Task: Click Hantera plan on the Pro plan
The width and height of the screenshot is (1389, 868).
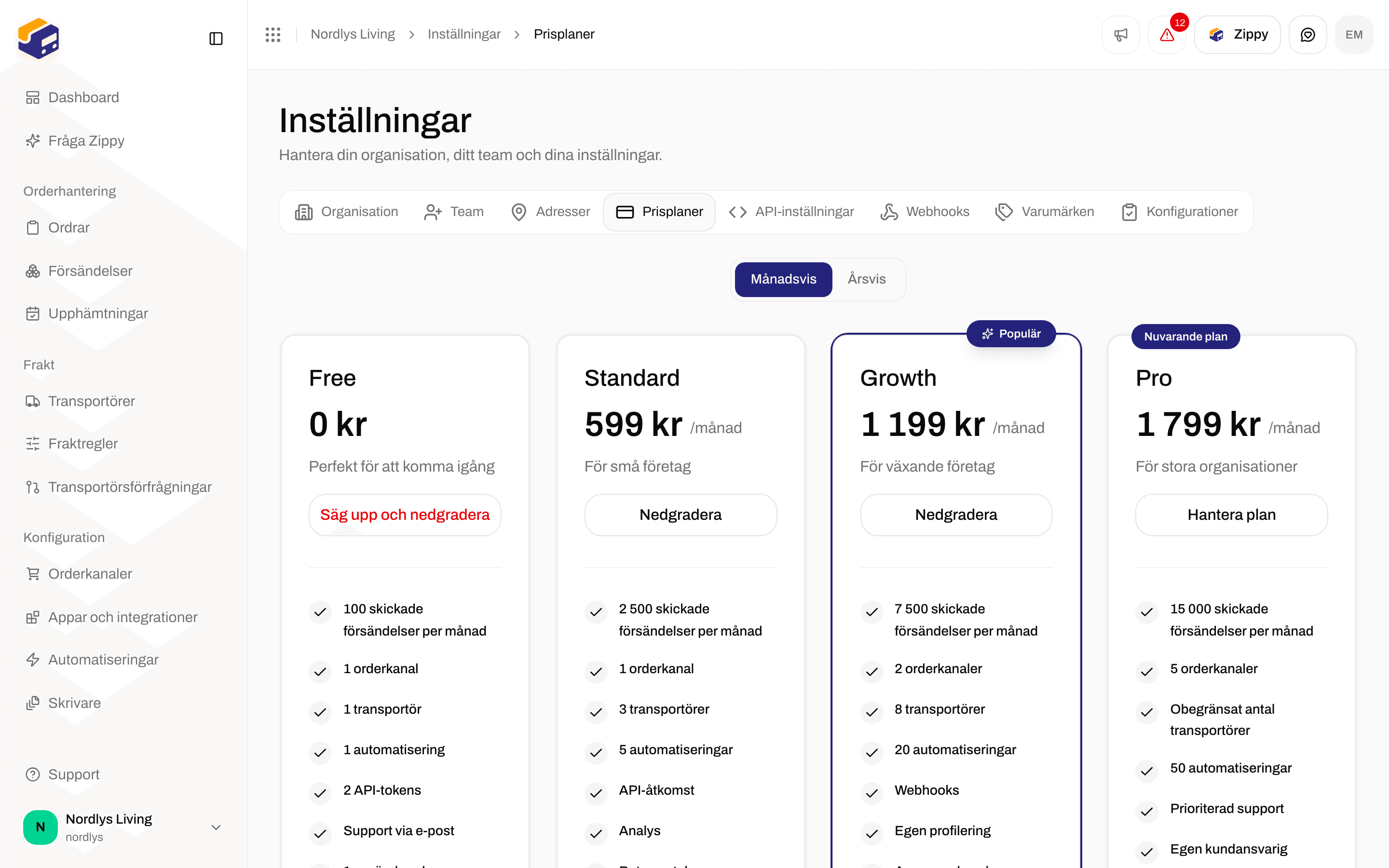Action: (1231, 515)
